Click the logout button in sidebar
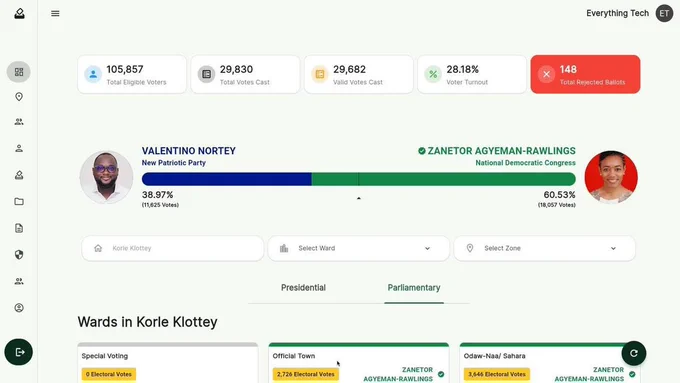Screen dimensions: 680x383 point(19,352)
